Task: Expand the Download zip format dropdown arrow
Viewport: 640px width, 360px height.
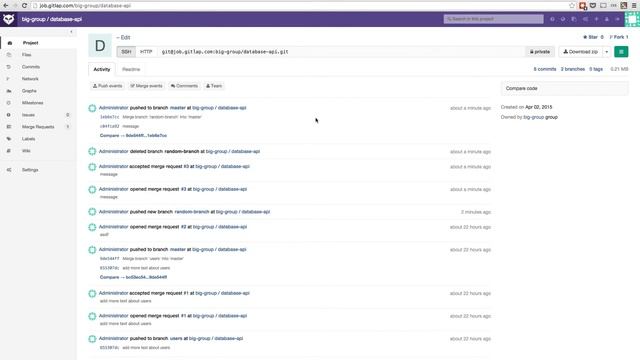Action: pyautogui.click(x=607, y=52)
